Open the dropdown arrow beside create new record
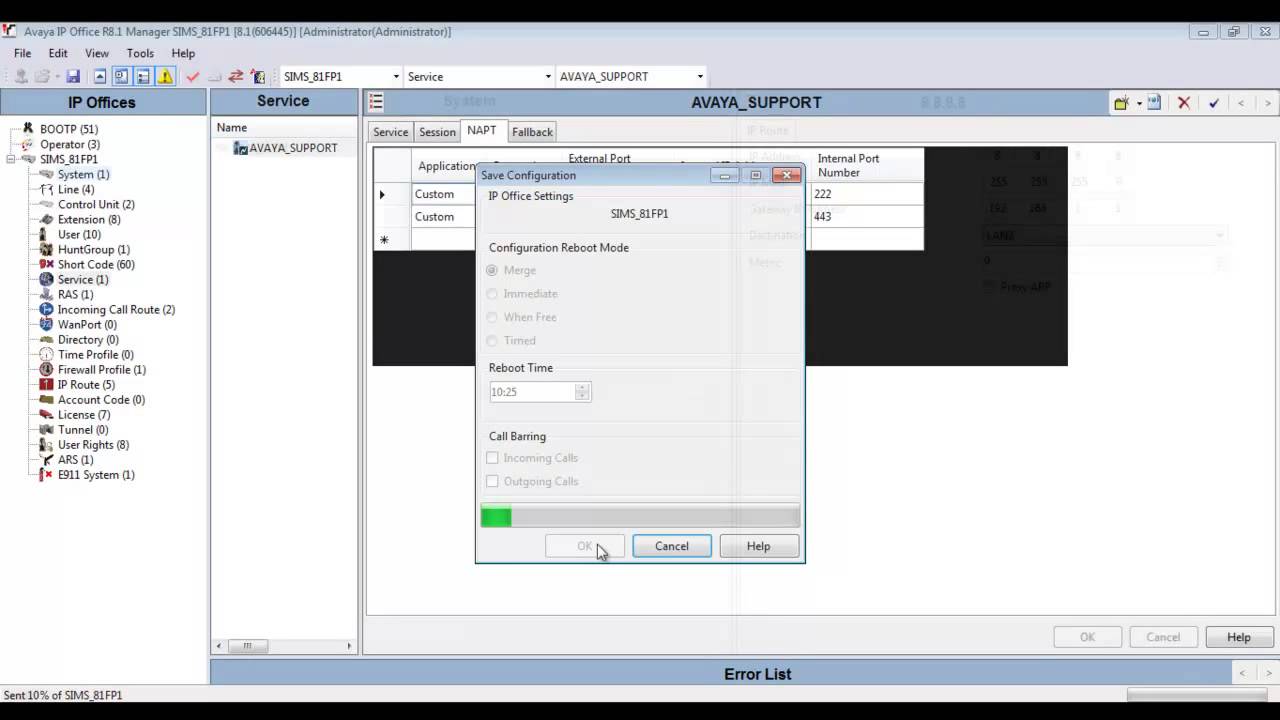The height and width of the screenshot is (720, 1280). [1139, 103]
